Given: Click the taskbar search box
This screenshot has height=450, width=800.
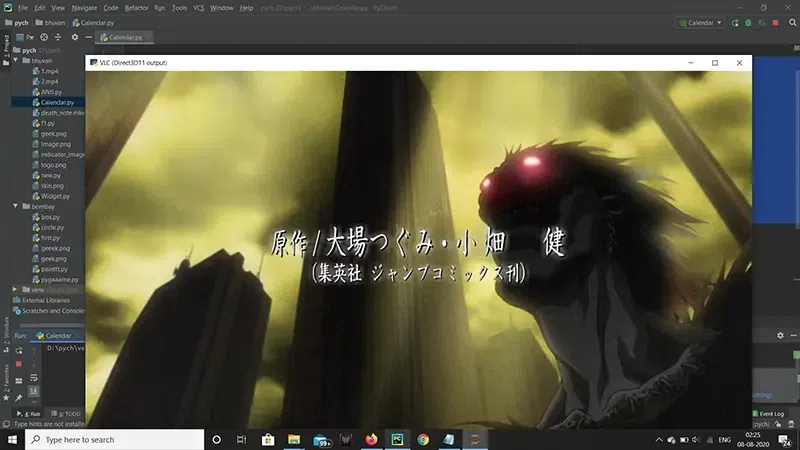Looking at the screenshot, I should [114, 439].
